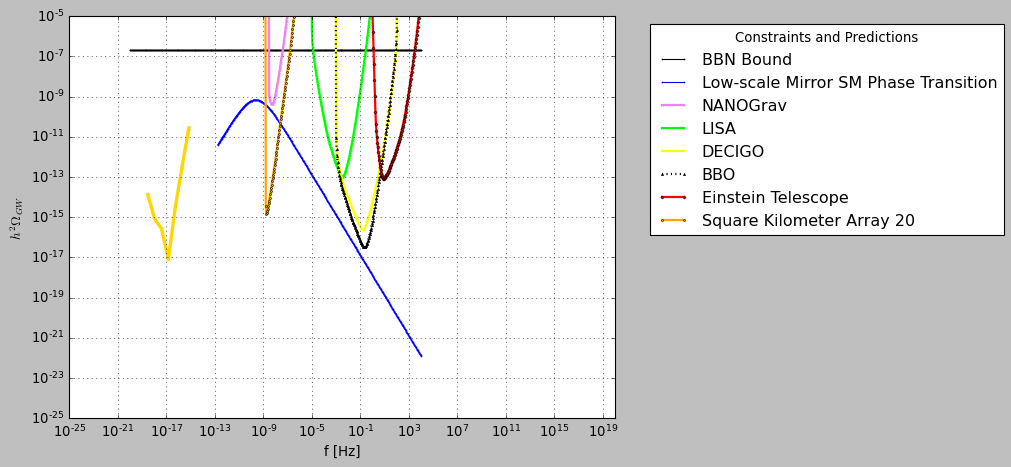The width and height of the screenshot is (1011, 467).
Task: Click the x-axis label f [Hz]
Action: [x=342, y=451]
